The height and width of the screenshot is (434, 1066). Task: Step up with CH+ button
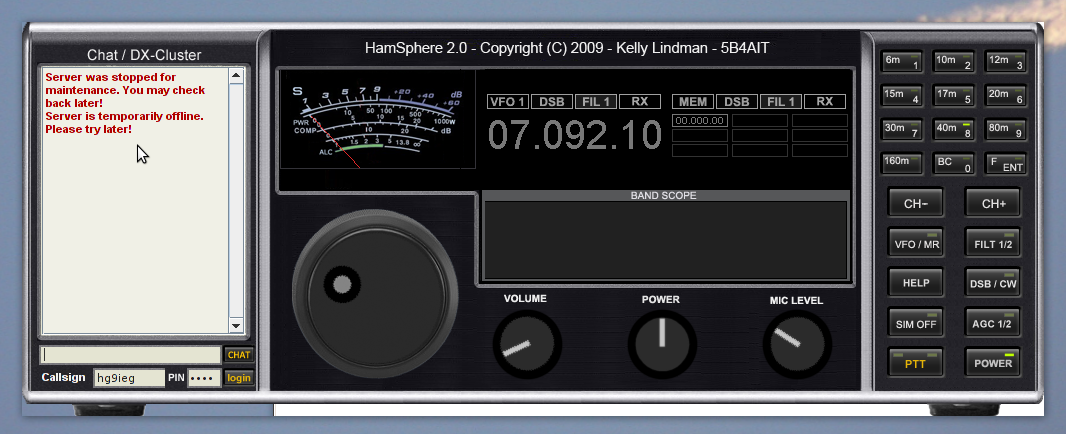[x=993, y=203]
